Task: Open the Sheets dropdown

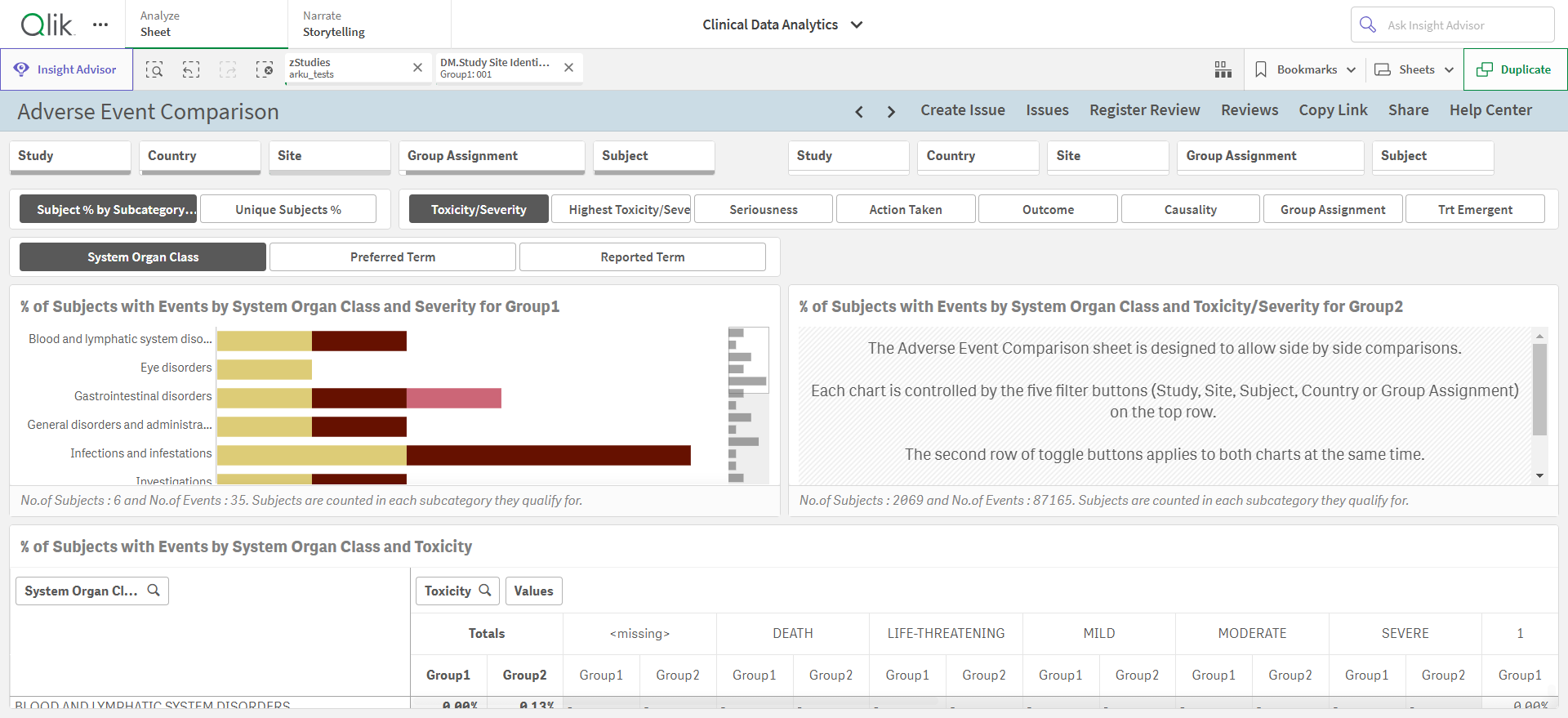Action: pos(1415,69)
